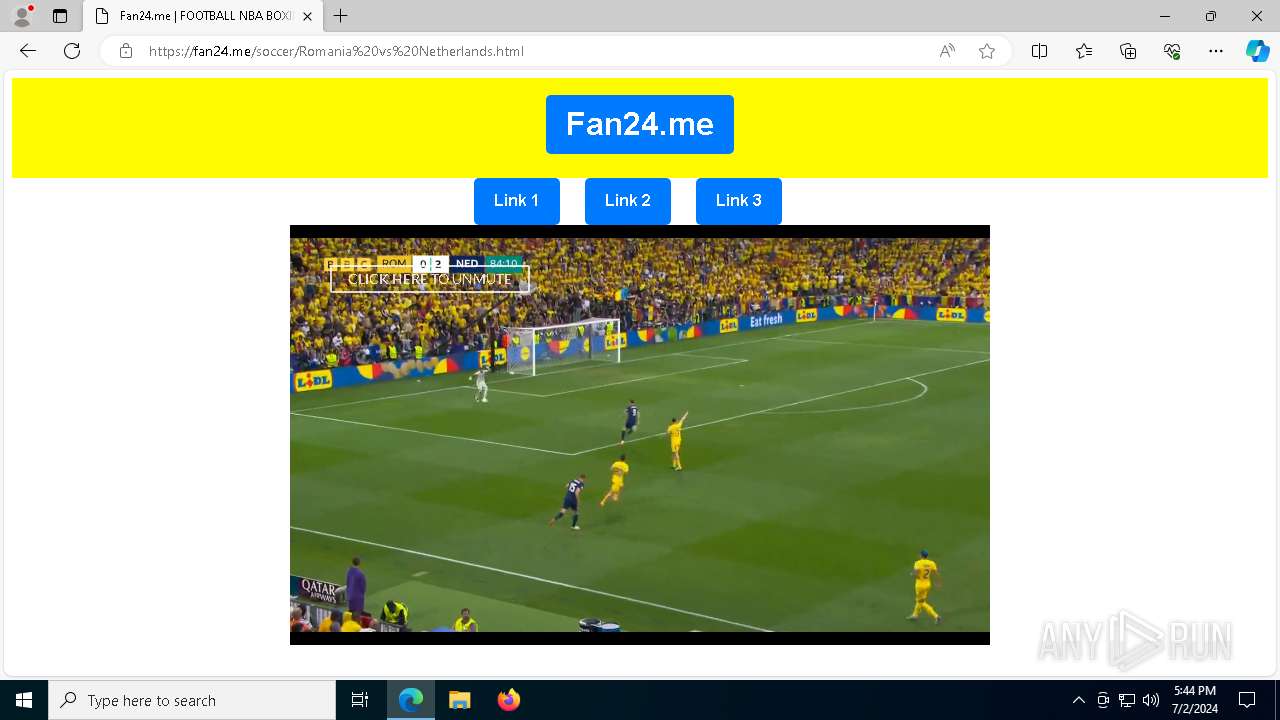Open Settings and more menu

[1216, 51]
